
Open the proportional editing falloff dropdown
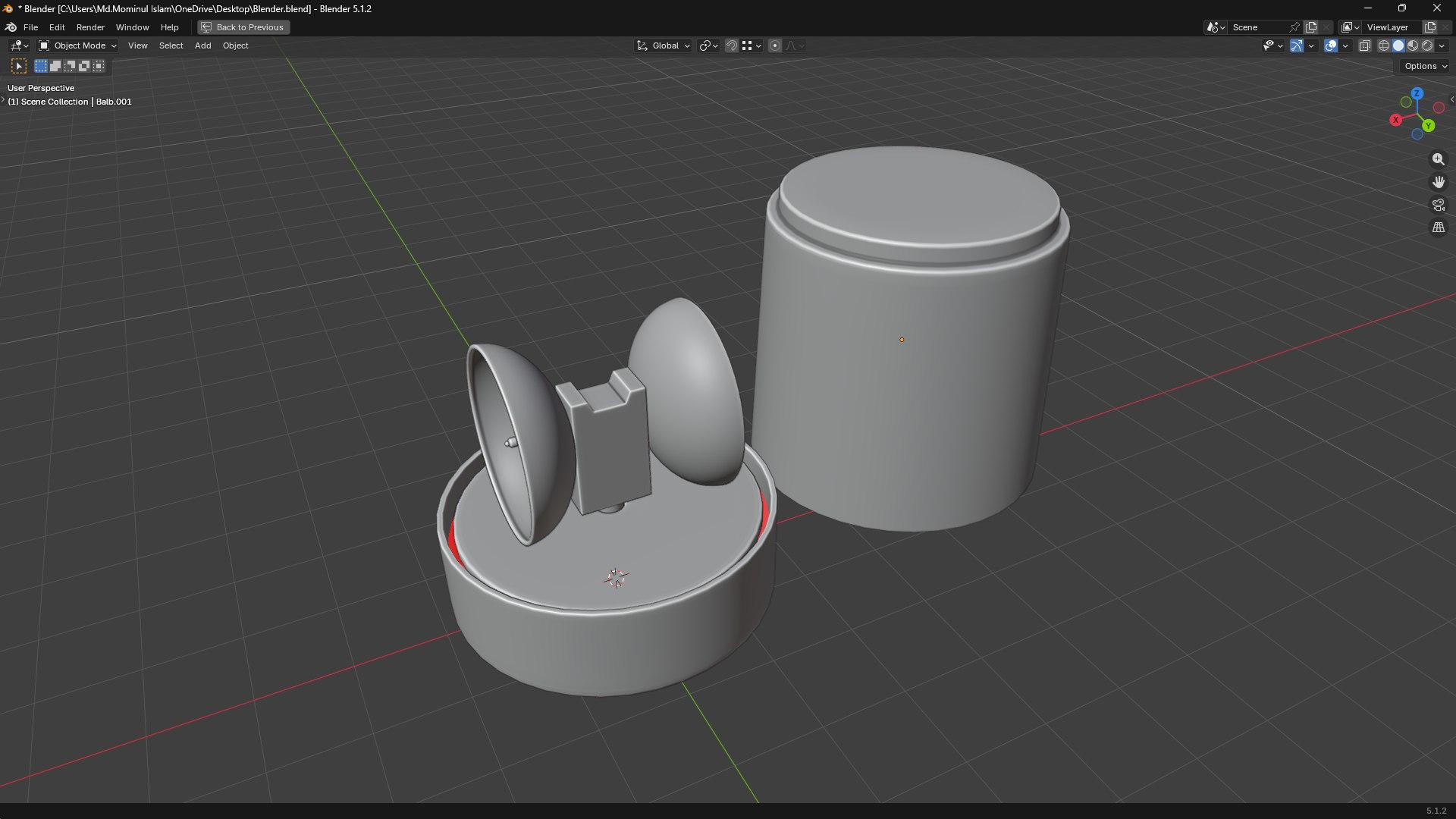pyautogui.click(x=795, y=45)
